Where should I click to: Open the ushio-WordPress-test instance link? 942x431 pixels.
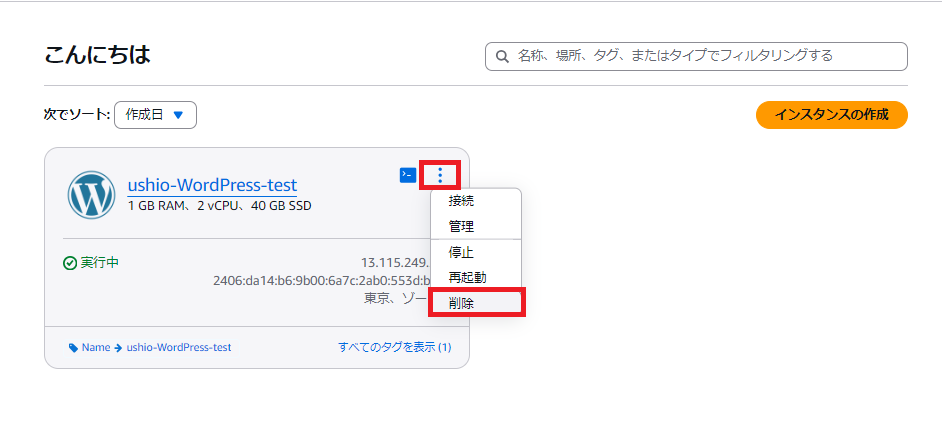[x=212, y=185]
